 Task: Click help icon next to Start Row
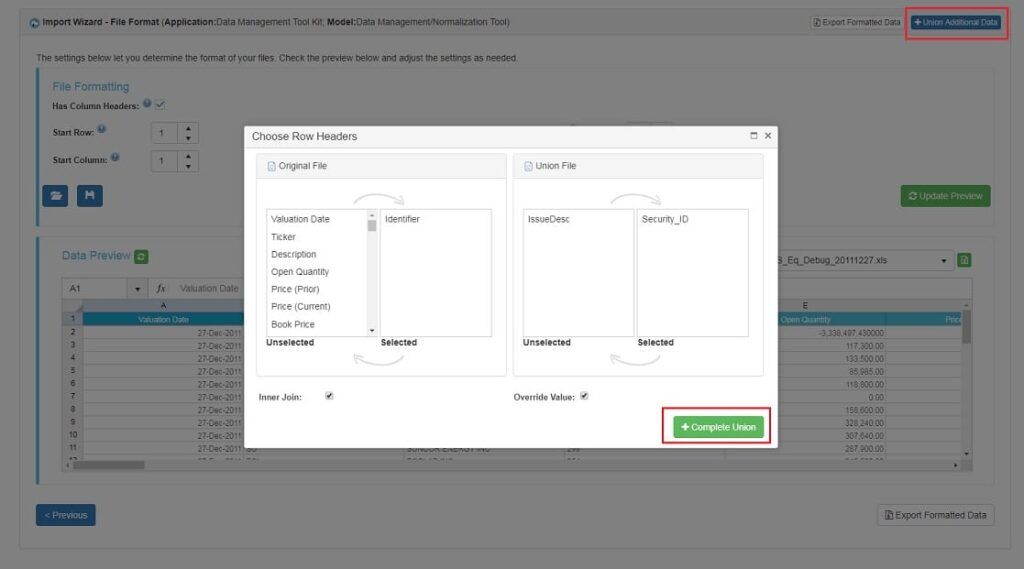coord(102,129)
